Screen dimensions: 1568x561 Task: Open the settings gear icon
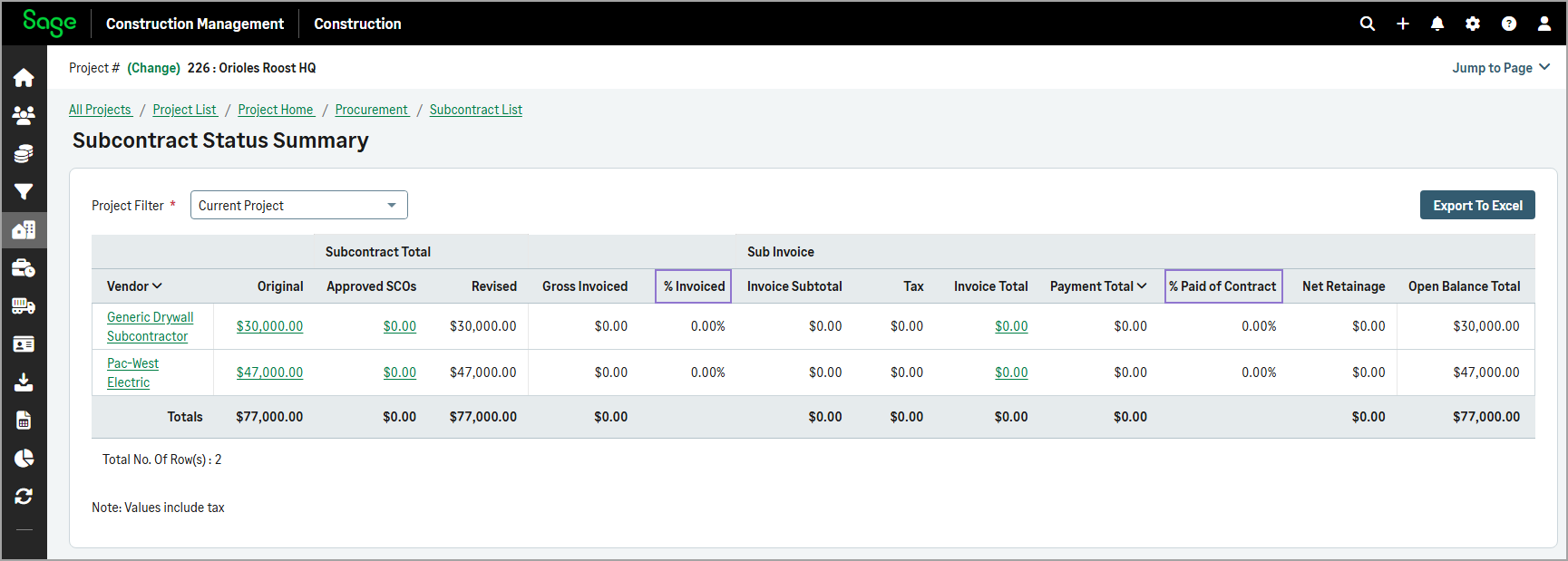coord(1473,24)
